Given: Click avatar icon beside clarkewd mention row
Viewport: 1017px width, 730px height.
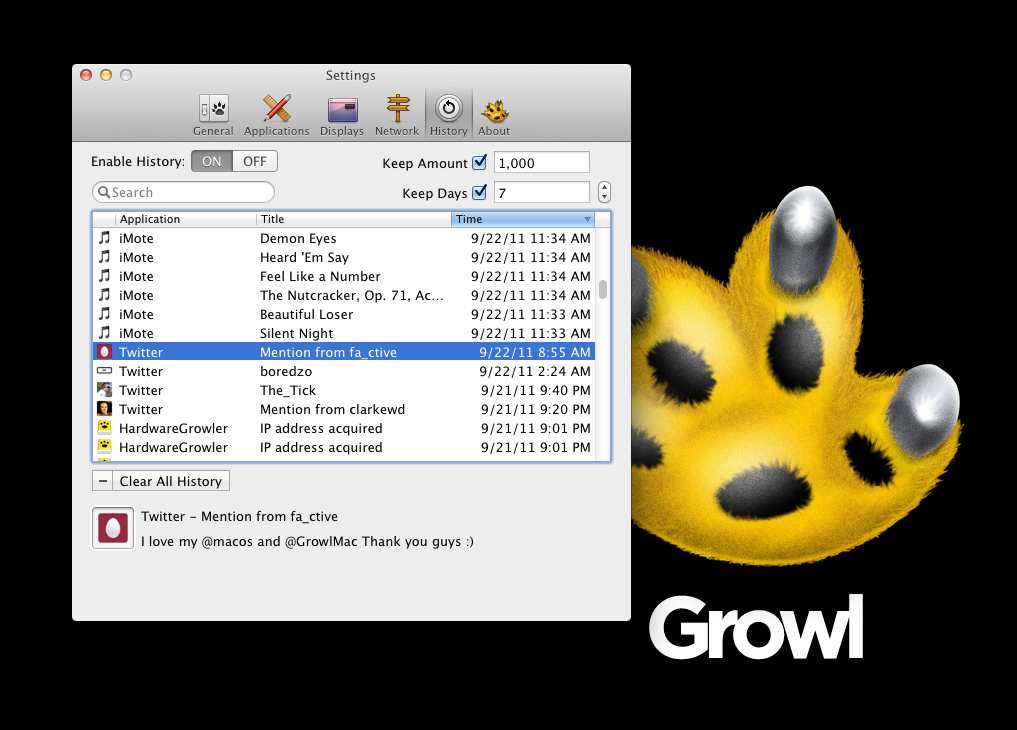Looking at the screenshot, I should [104, 408].
